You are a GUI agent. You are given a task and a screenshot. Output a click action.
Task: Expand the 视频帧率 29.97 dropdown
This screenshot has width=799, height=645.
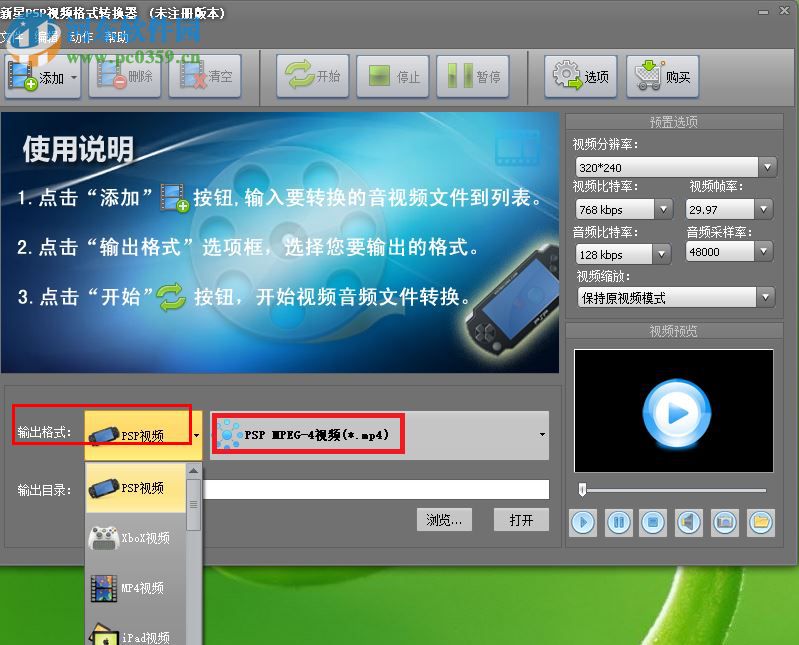point(763,209)
